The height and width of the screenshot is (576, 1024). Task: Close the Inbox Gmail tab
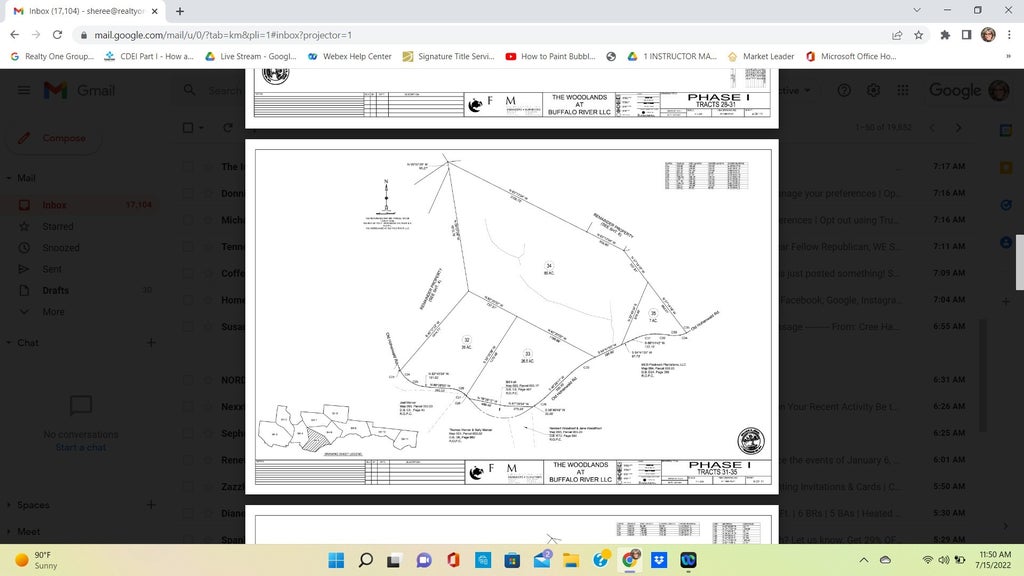pos(155,11)
